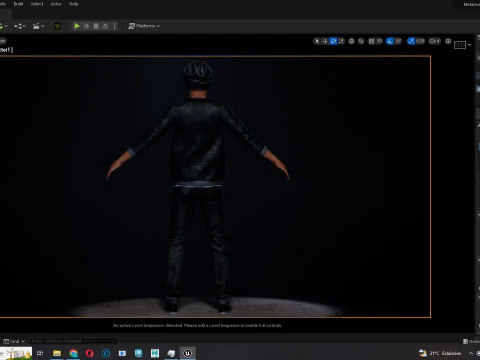Open the Cinematics clapperboard dropdown
The image size is (480, 360).
[38, 26]
